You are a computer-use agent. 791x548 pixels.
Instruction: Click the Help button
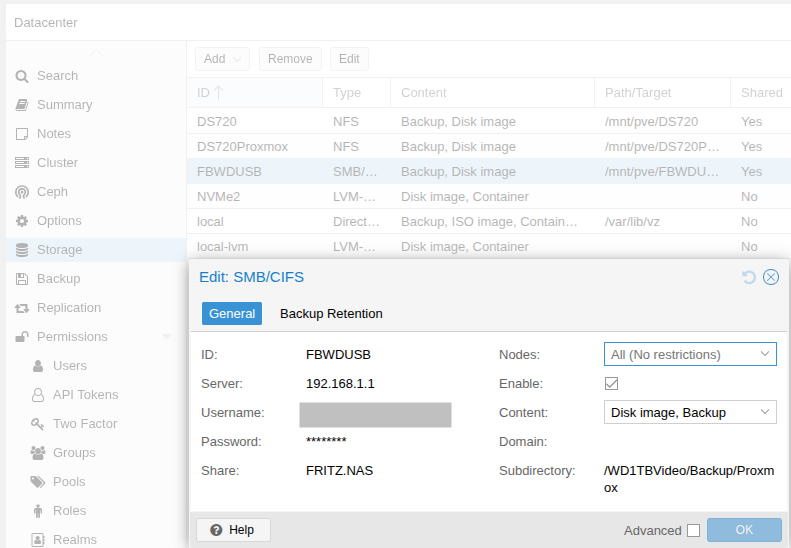233,530
